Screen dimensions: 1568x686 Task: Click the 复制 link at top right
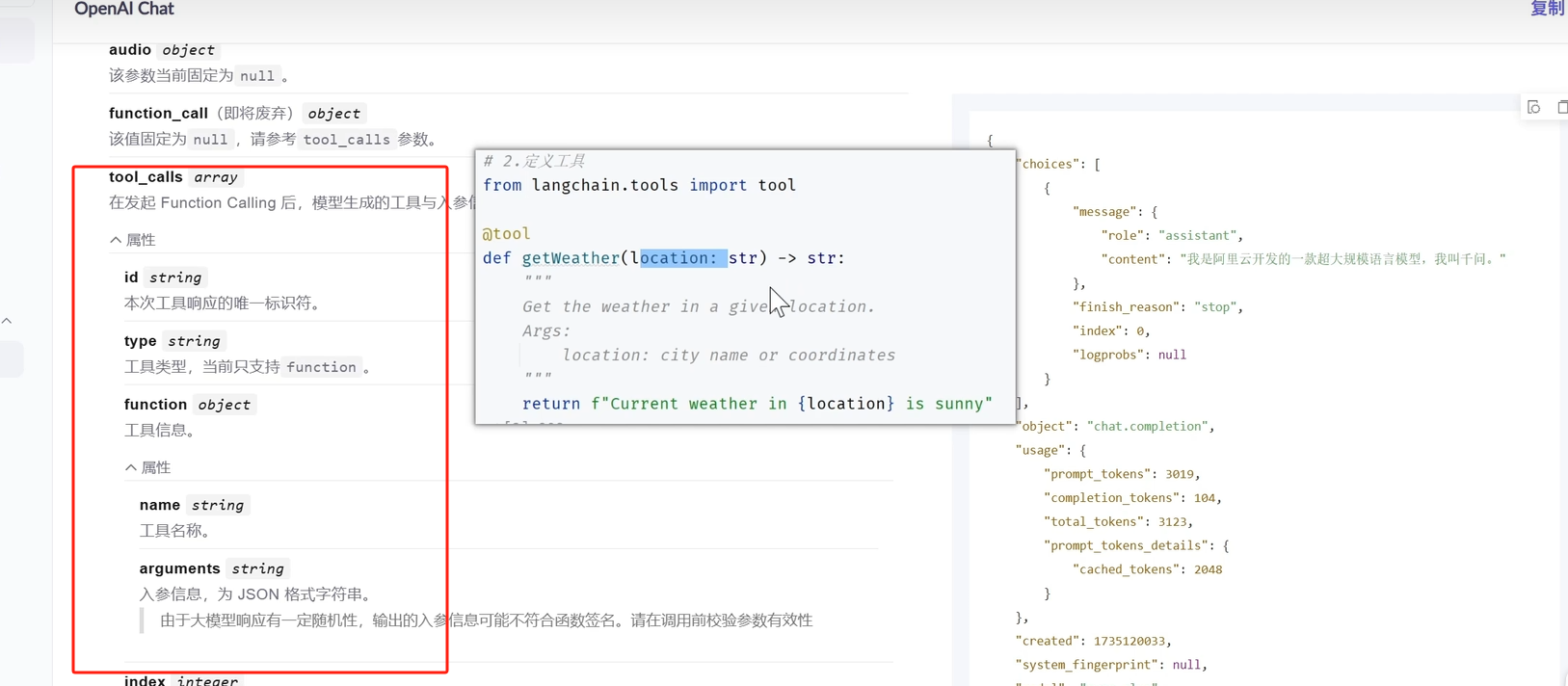[1548, 9]
